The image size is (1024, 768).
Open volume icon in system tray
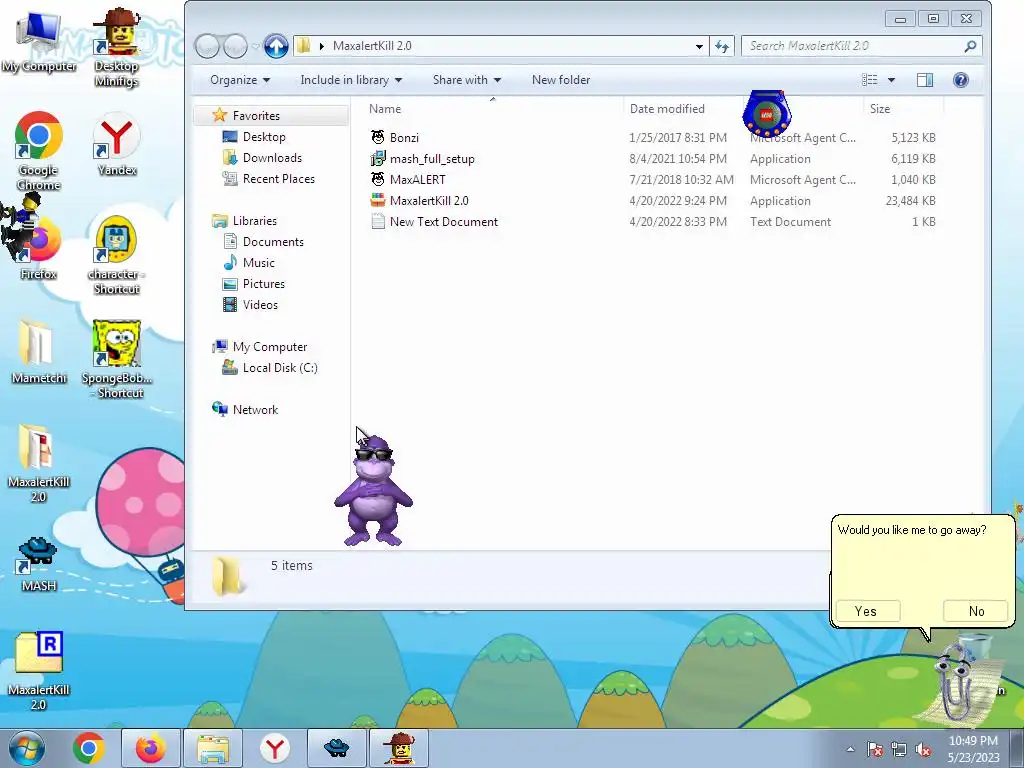pyautogui.click(x=923, y=750)
